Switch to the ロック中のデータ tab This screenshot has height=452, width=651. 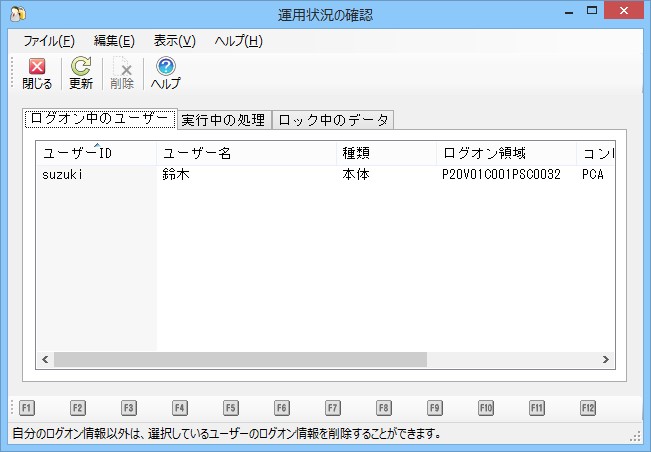click(333, 120)
